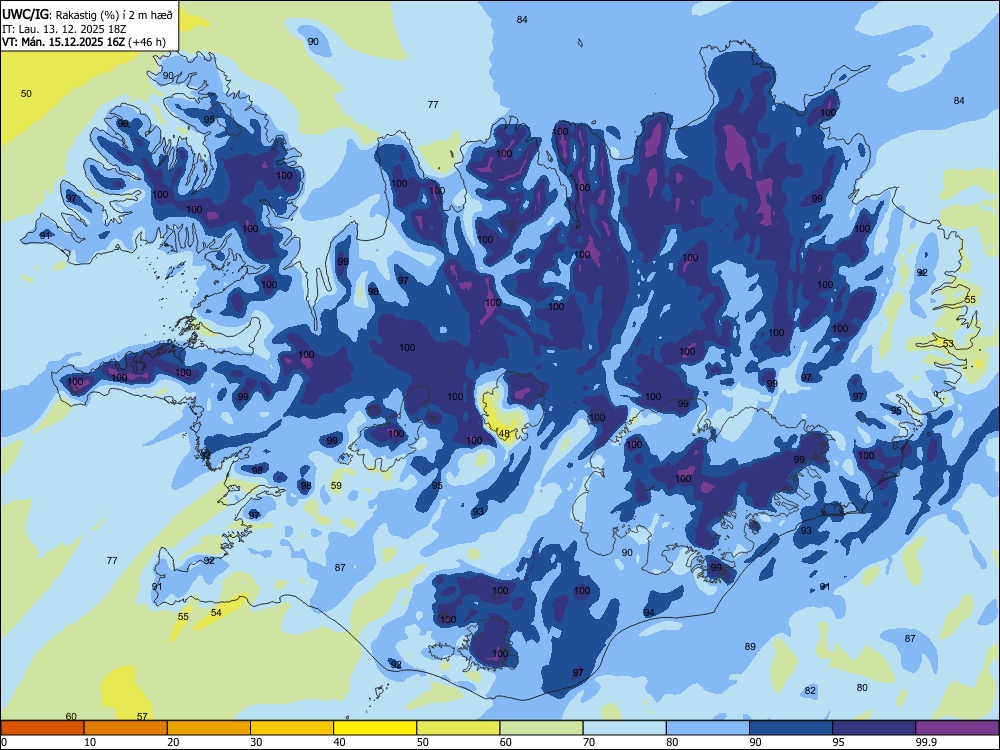This screenshot has width=1000, height=750.
Task: Pick the 50–60 yellow-green legend swatch
Action: [458, 728]
